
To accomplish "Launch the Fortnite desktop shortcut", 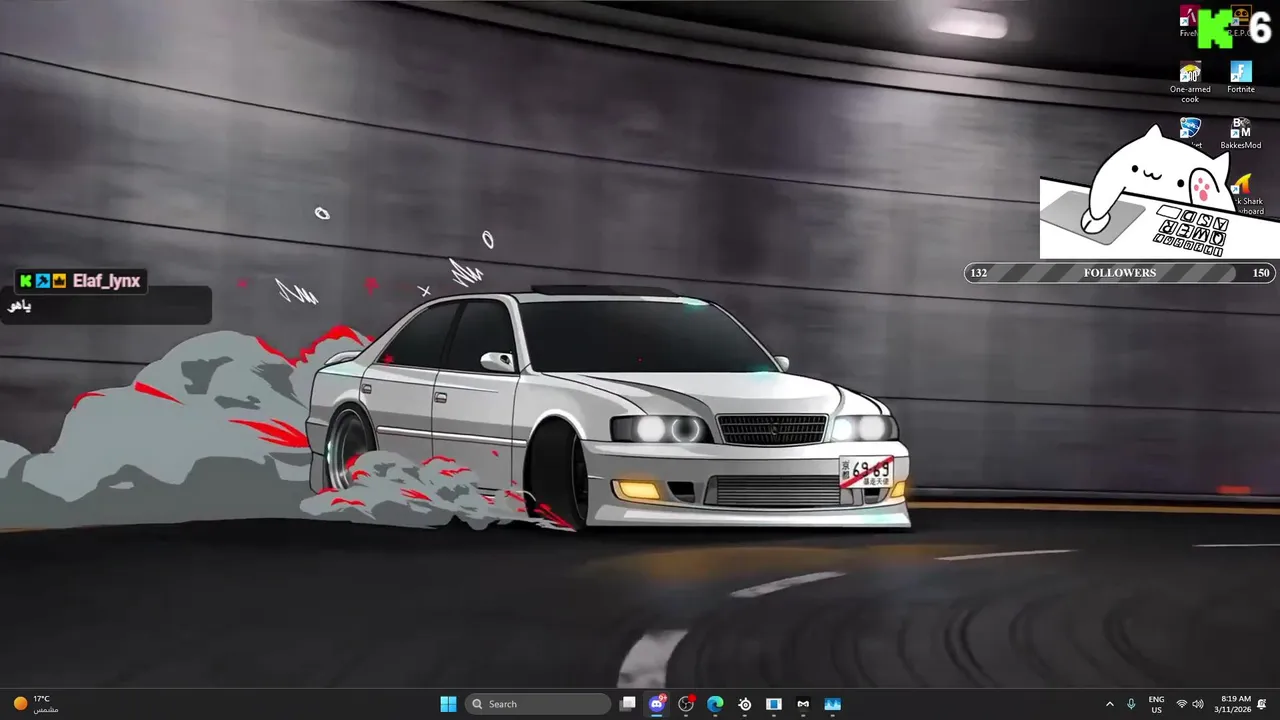I will (x=1241, y=78).
